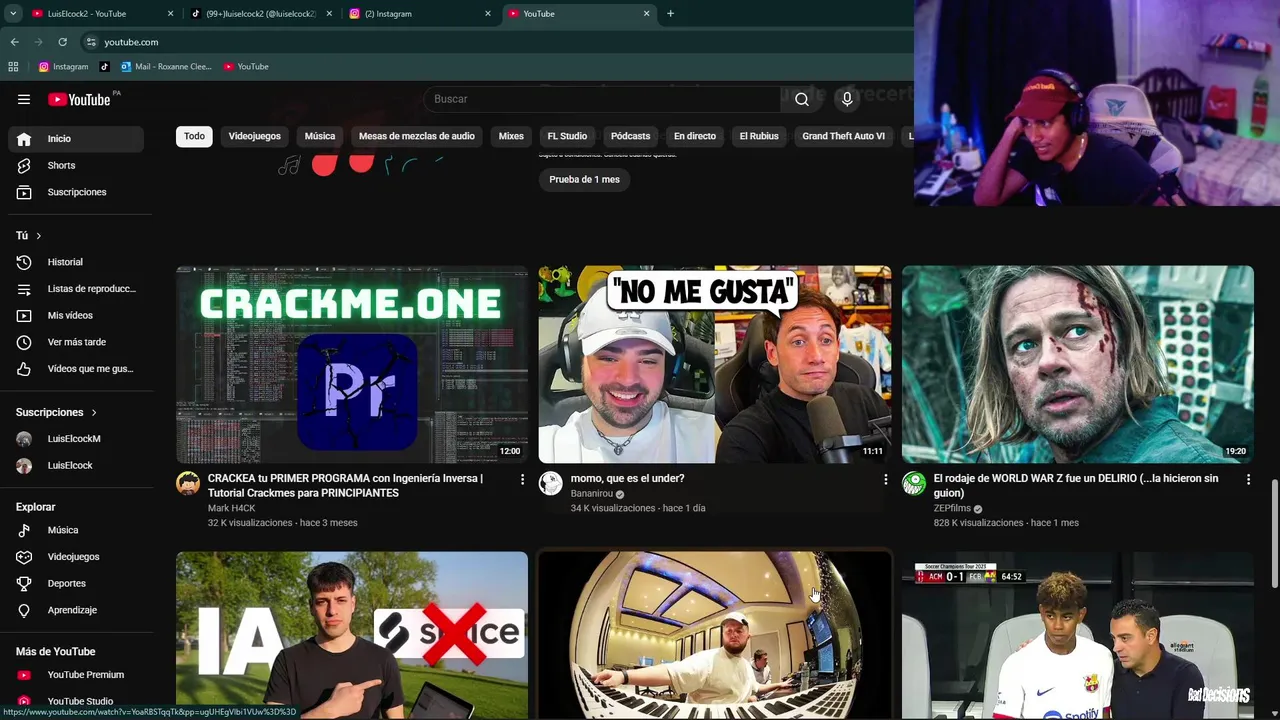Go back in browser
Image resolution: width=1280 pixels, height=720 pixels.
14,42
